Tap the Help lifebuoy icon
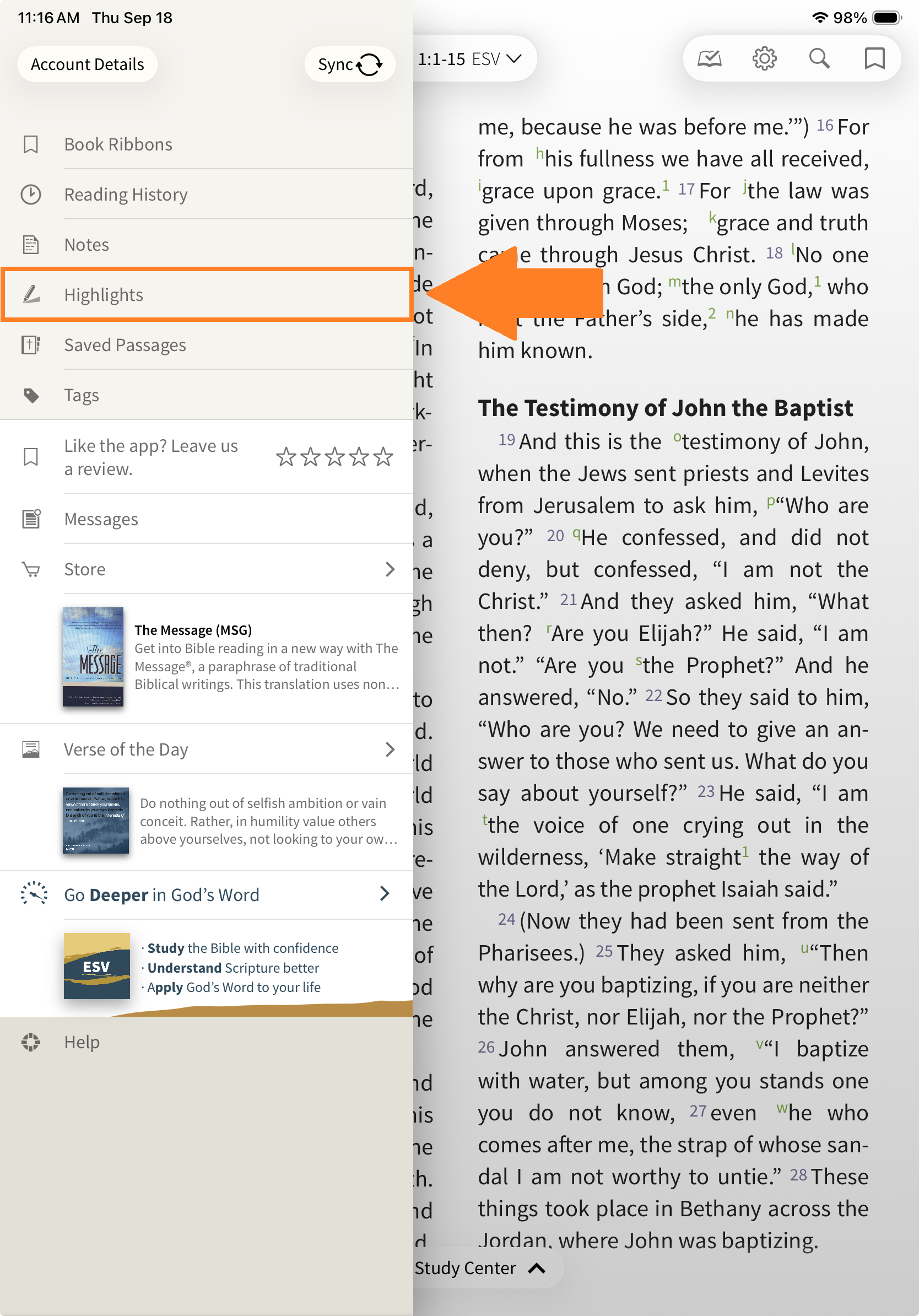Screen dimensions: 919x1316 (x=31, y=1042)
